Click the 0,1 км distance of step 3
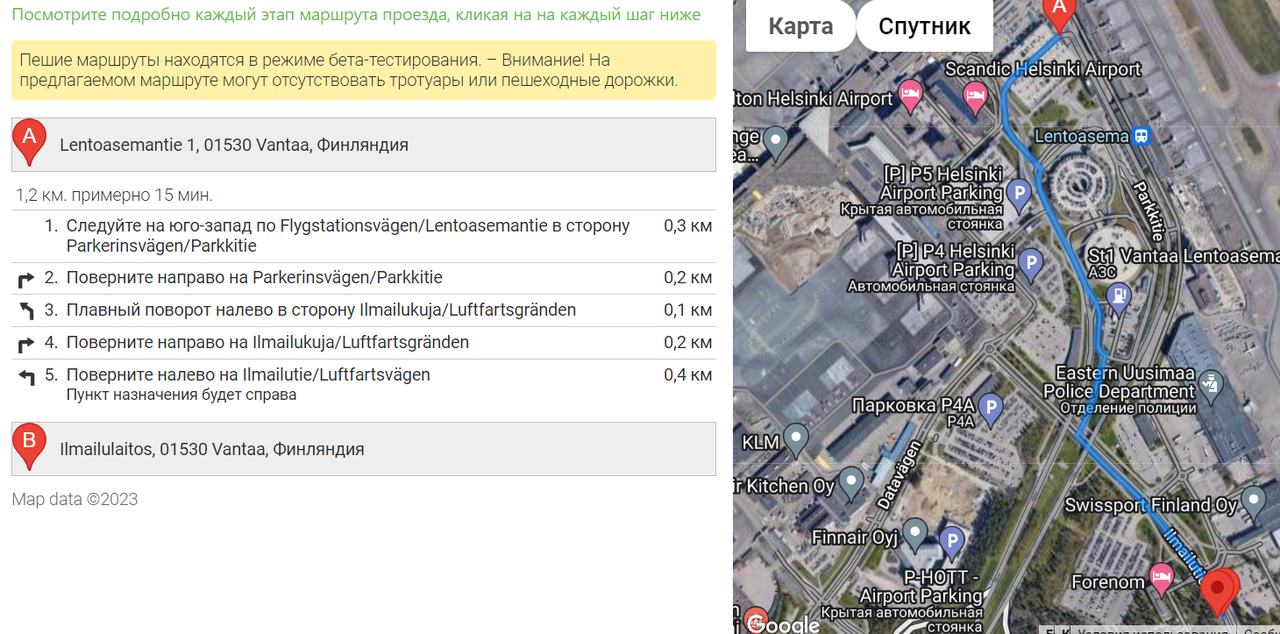The height and width of the screenshot is (634, 1280). 688,310
